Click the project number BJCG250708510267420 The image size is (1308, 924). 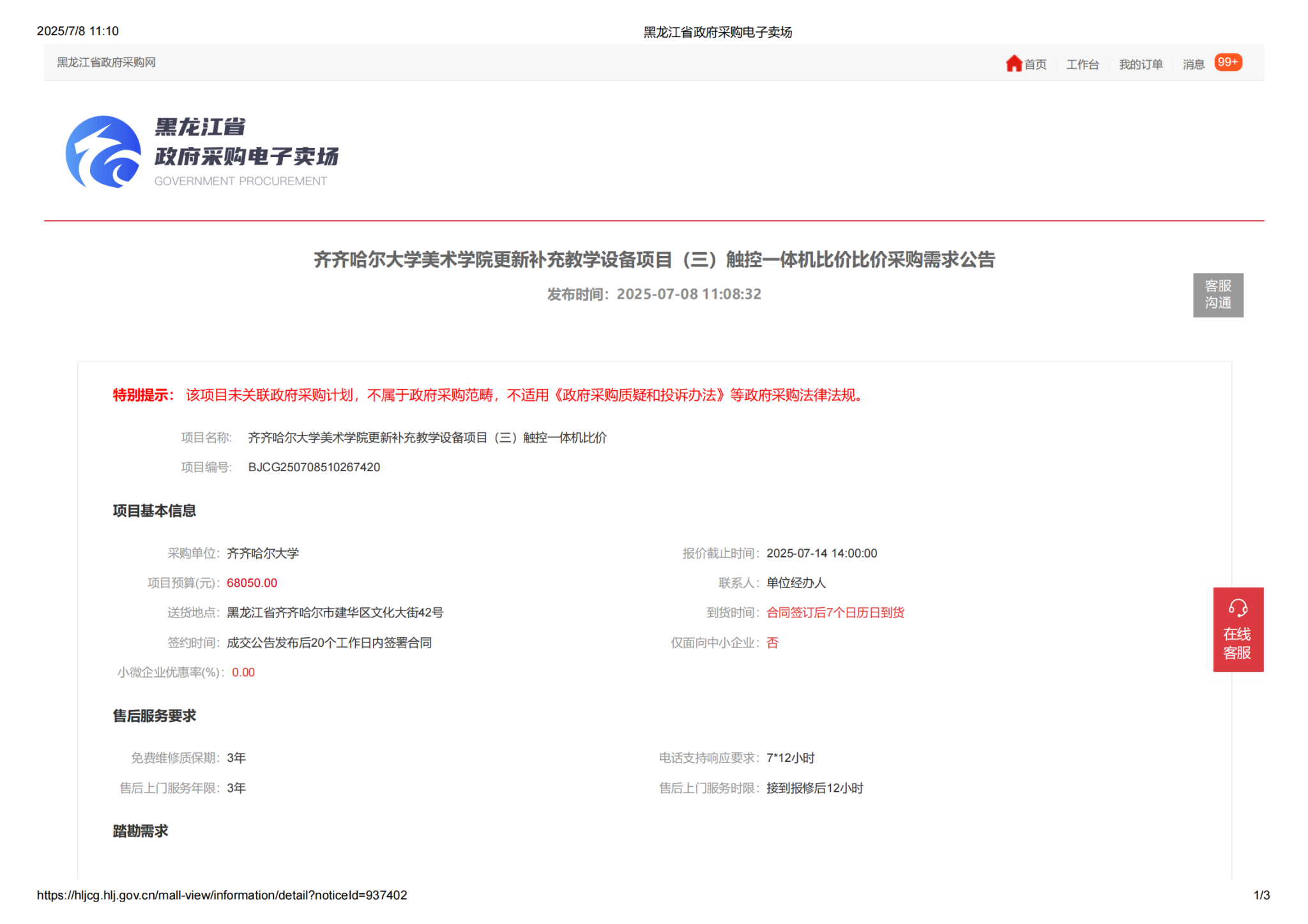(314, 467)
